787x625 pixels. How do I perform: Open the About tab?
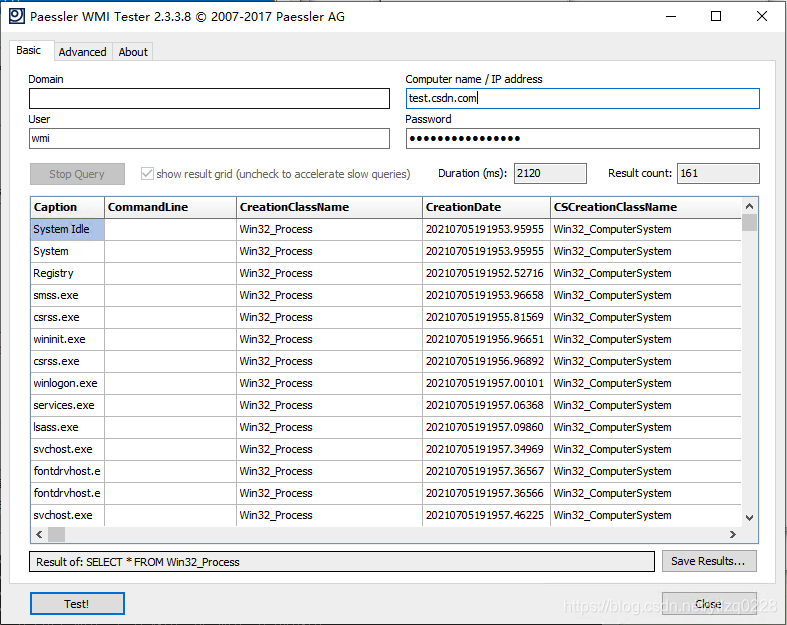133,52
